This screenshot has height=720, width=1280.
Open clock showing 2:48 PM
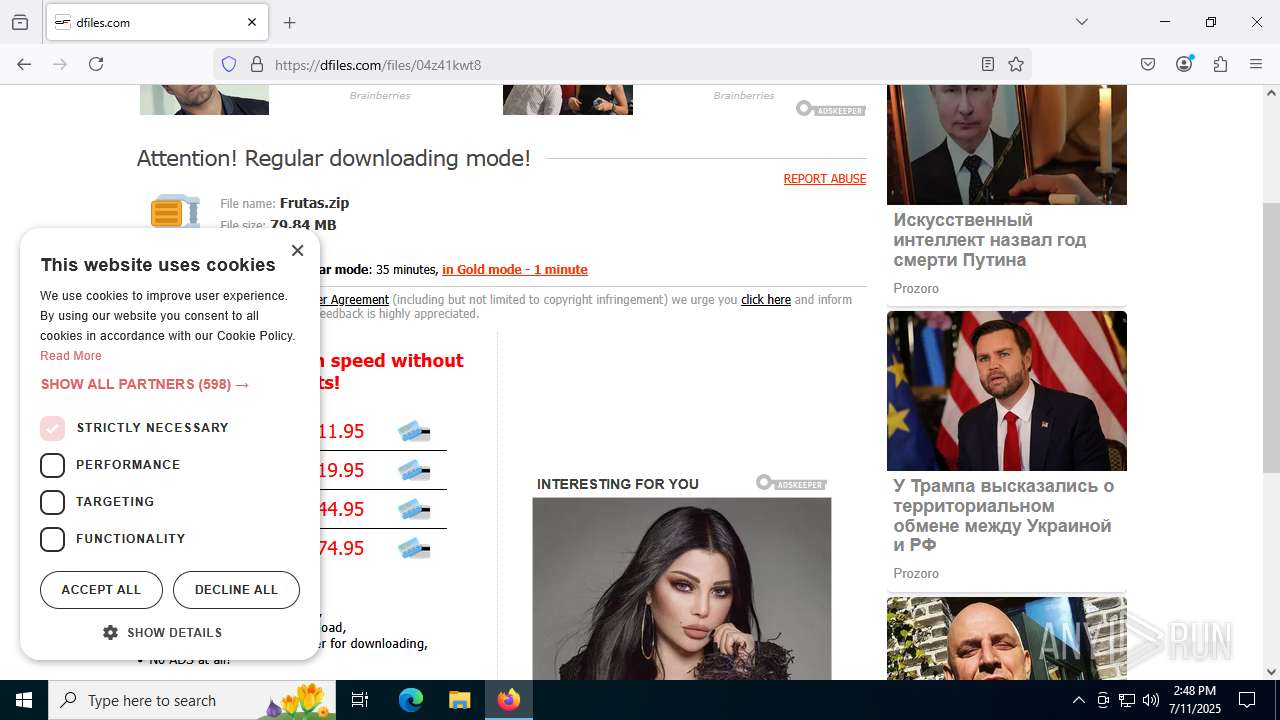1194,700
